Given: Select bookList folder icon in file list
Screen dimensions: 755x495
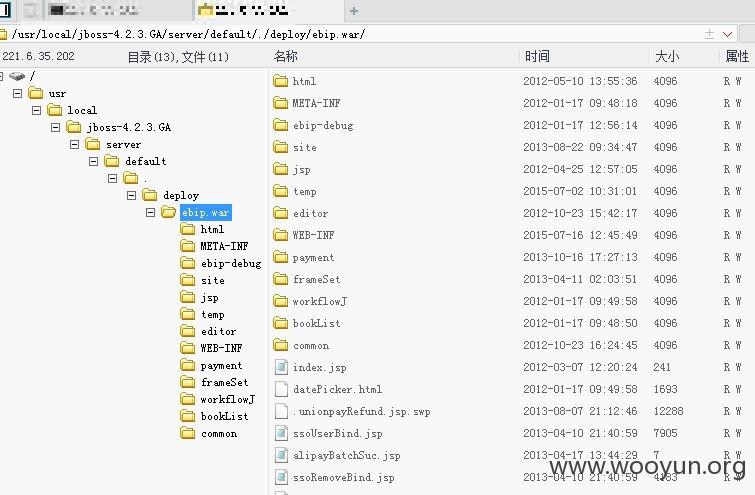Looking at the screenshot, I should coord(280,323).
